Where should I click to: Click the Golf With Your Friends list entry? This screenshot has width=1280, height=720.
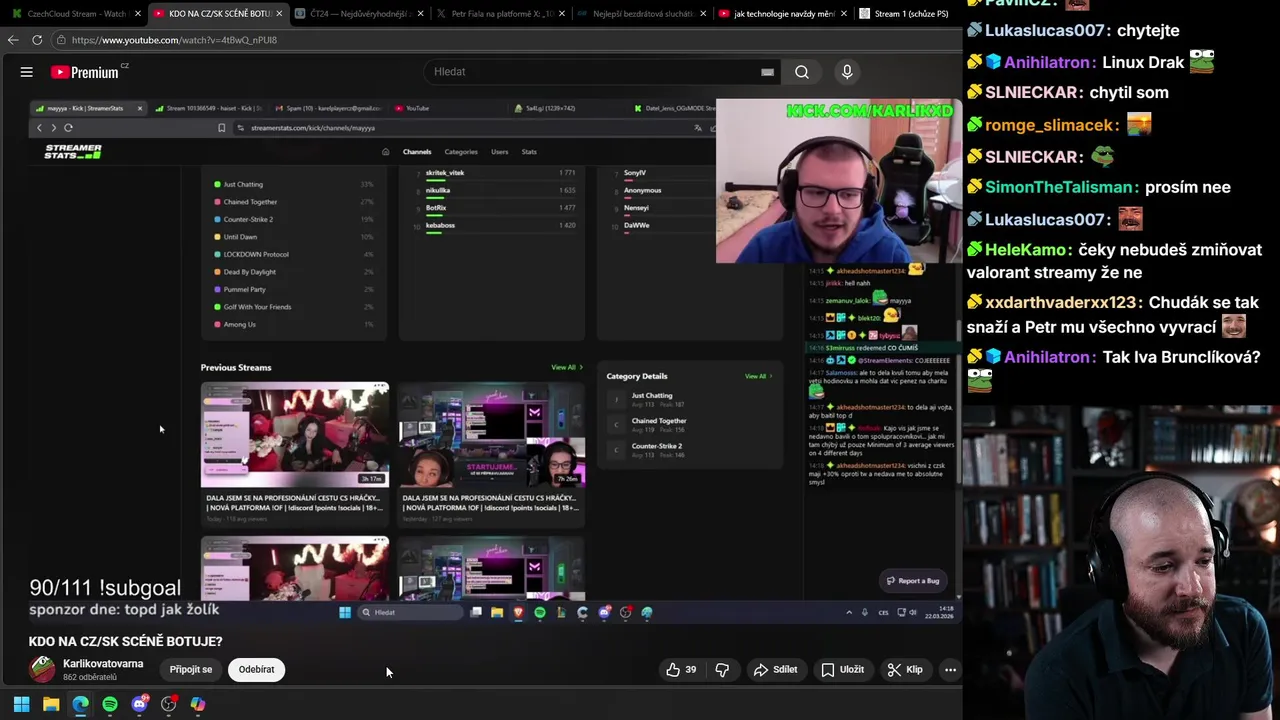[x=294, y=307]
